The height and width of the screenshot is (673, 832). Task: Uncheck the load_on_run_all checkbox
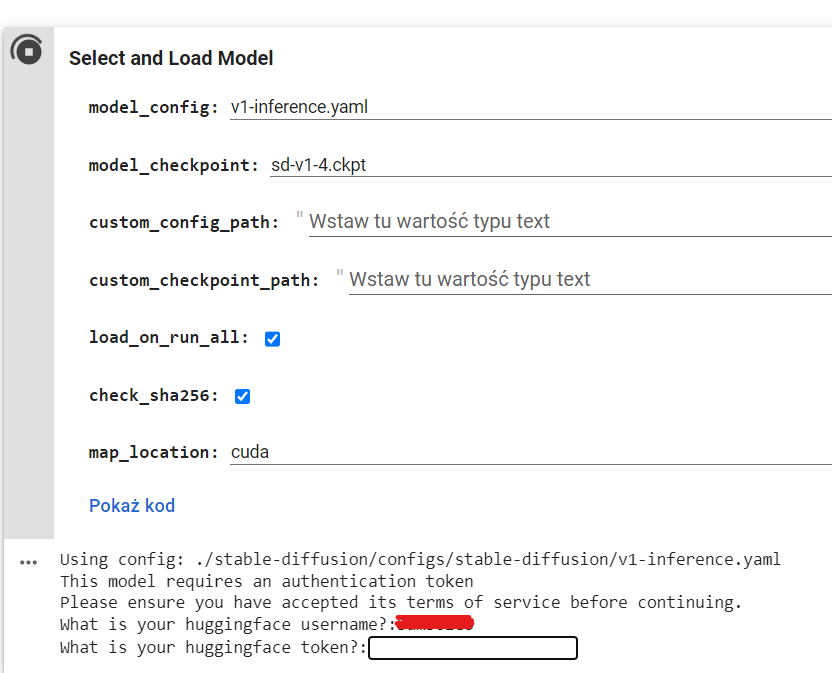(x=272, y=339)
